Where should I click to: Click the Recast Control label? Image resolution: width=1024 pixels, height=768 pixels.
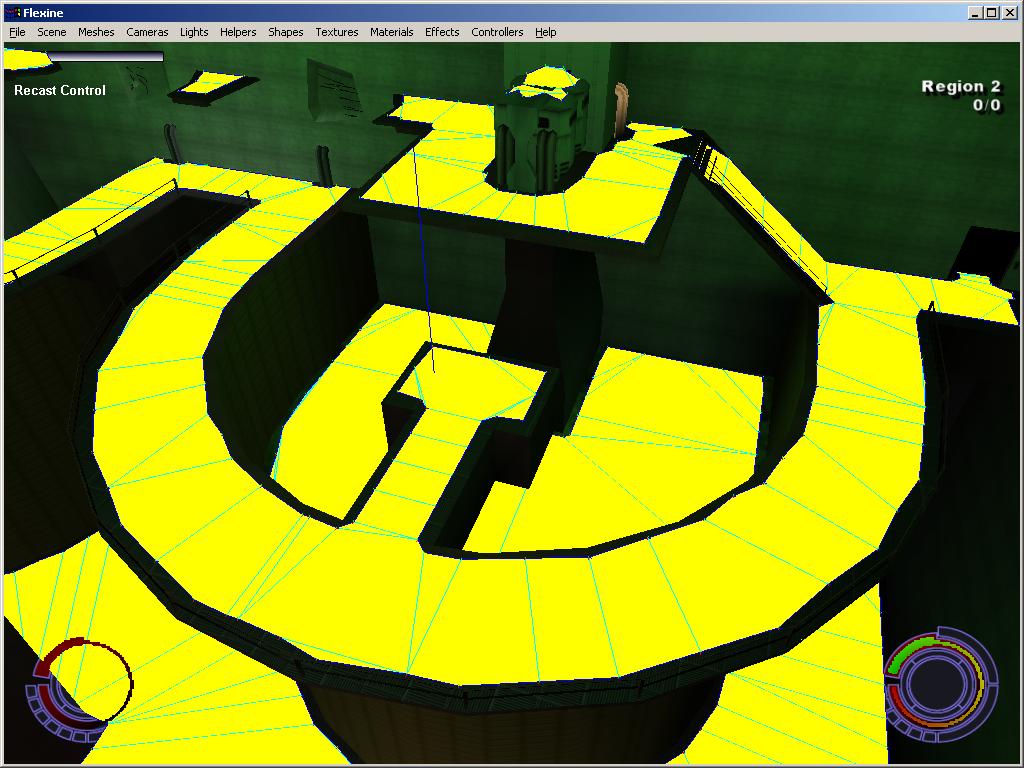[59, 91]
